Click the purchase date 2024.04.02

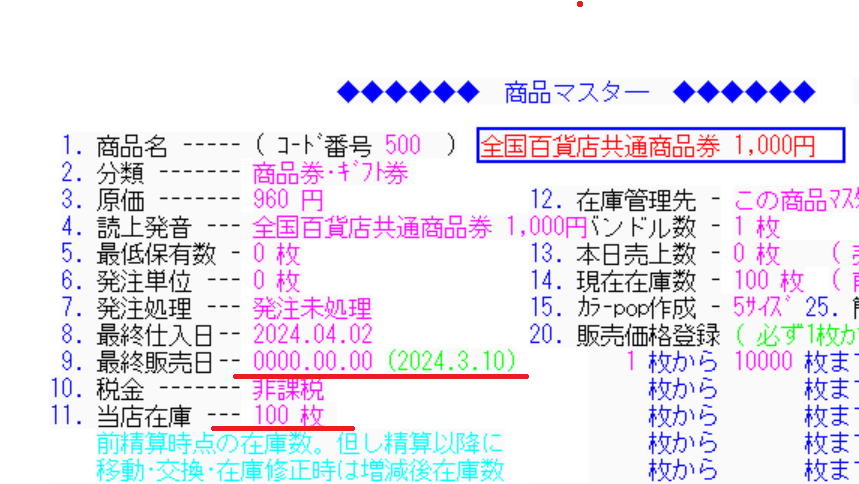pos(313,334)
